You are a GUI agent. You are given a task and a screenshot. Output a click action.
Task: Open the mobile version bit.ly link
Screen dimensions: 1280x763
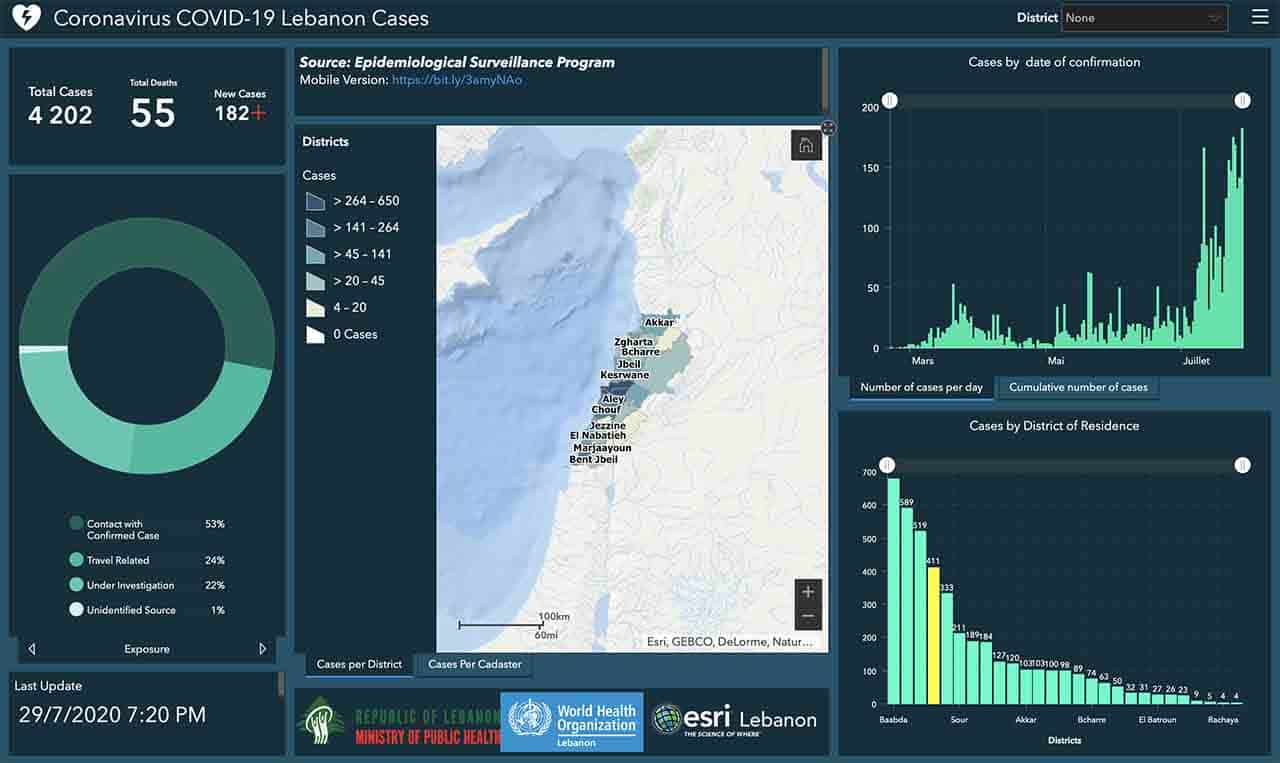point(457,80)
